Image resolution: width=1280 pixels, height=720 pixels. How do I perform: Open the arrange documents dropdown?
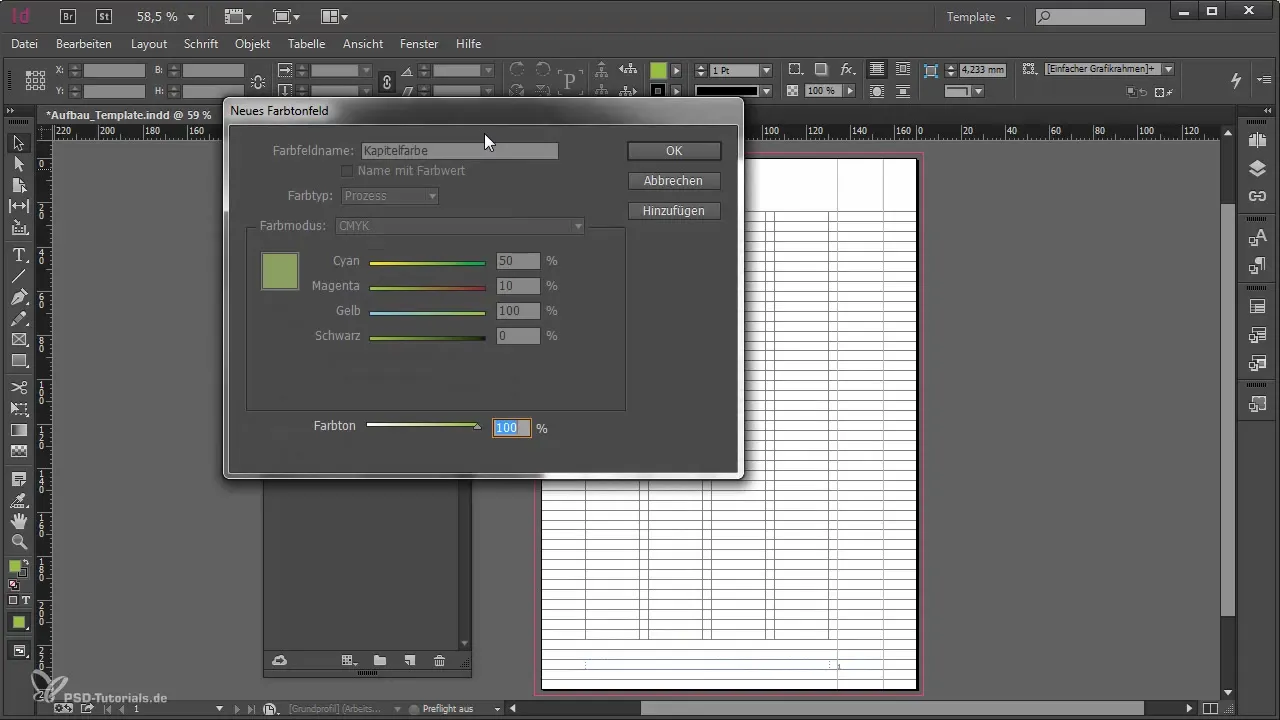(334, 17)
